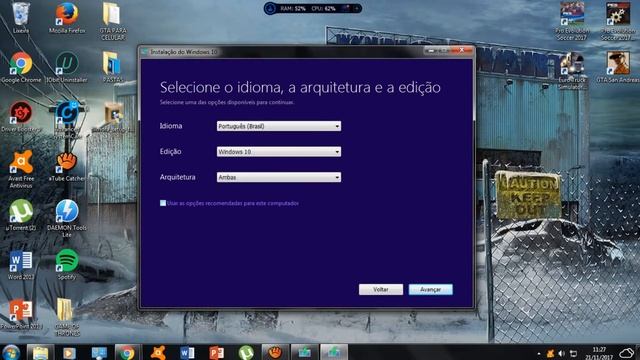
Task: Open the media player taskbar icon
Action: 69,352
